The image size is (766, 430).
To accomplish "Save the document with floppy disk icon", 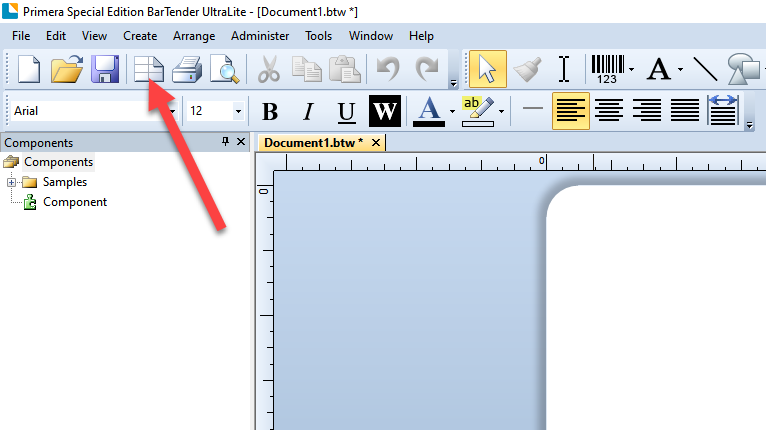I will click(105, 69).
